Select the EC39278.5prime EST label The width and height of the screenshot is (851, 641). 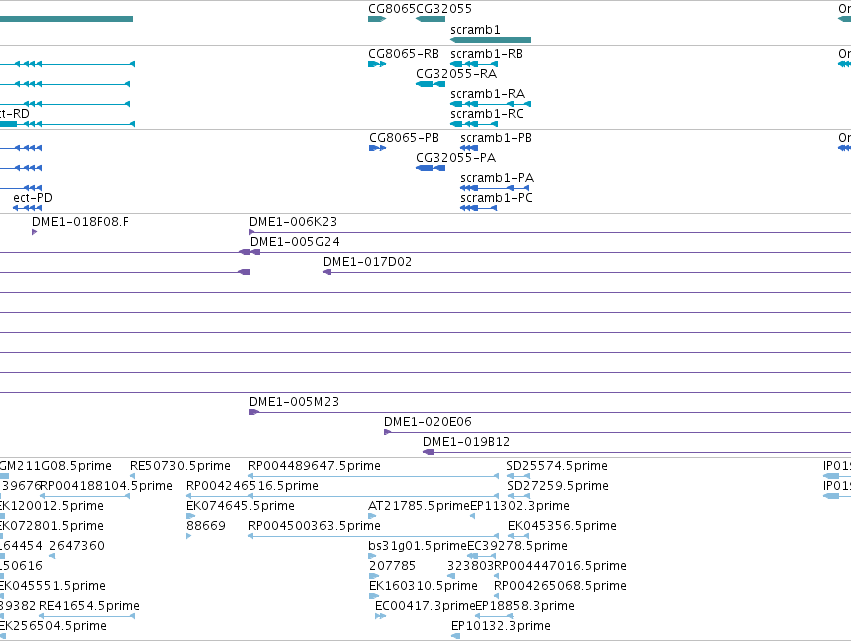(517, 547)
